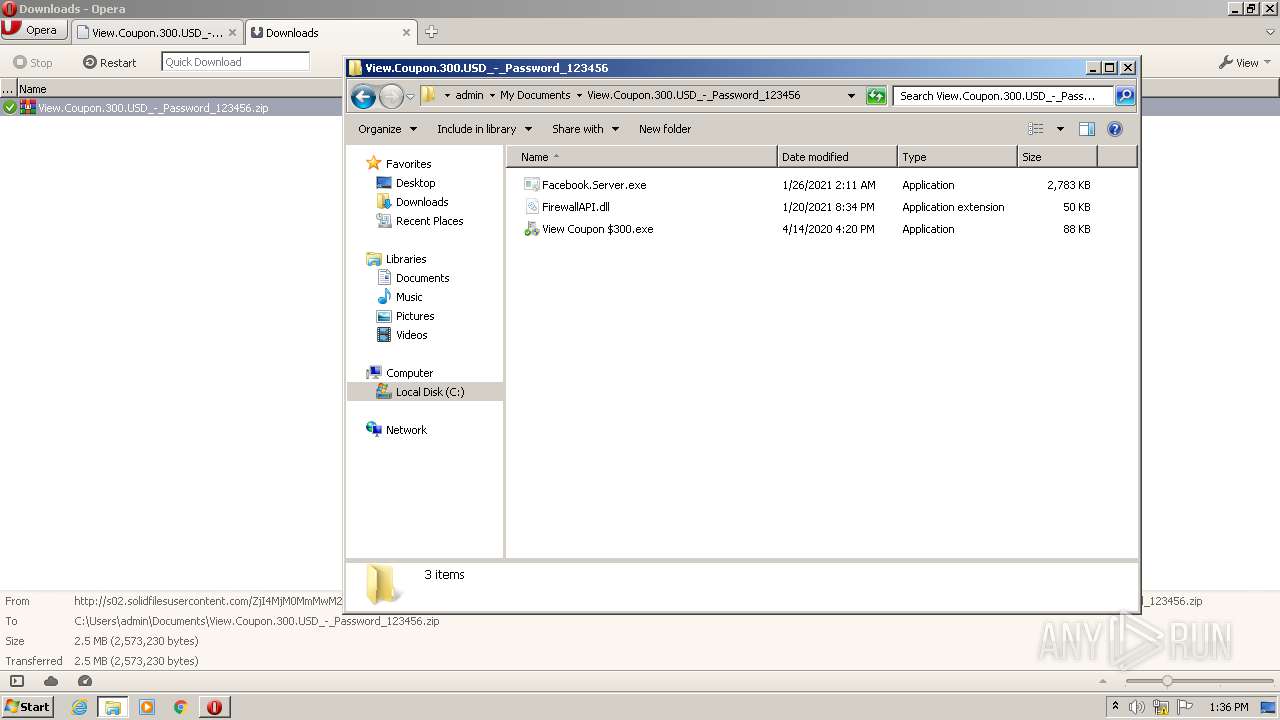Click the Explorer Forward navigation arrow
1280x720 pixels.
391,96
